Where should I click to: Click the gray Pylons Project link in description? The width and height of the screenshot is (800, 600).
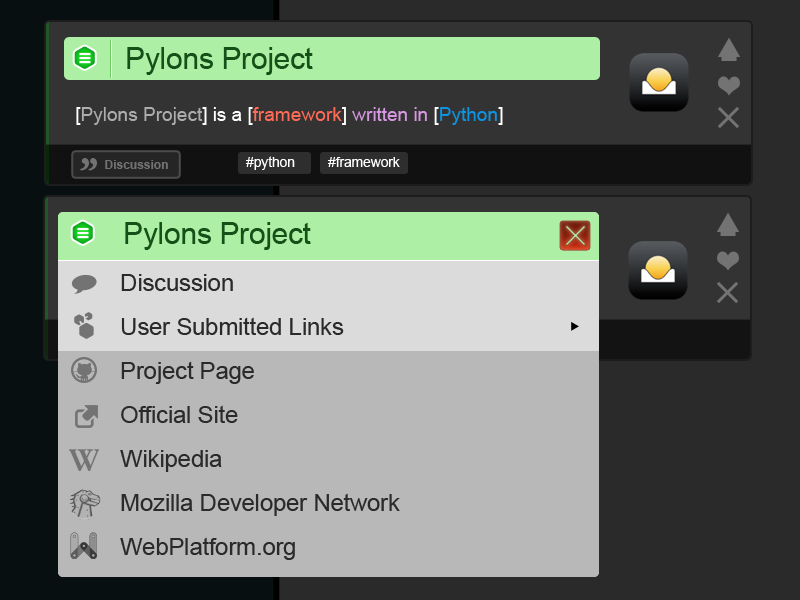coord(142,115)
